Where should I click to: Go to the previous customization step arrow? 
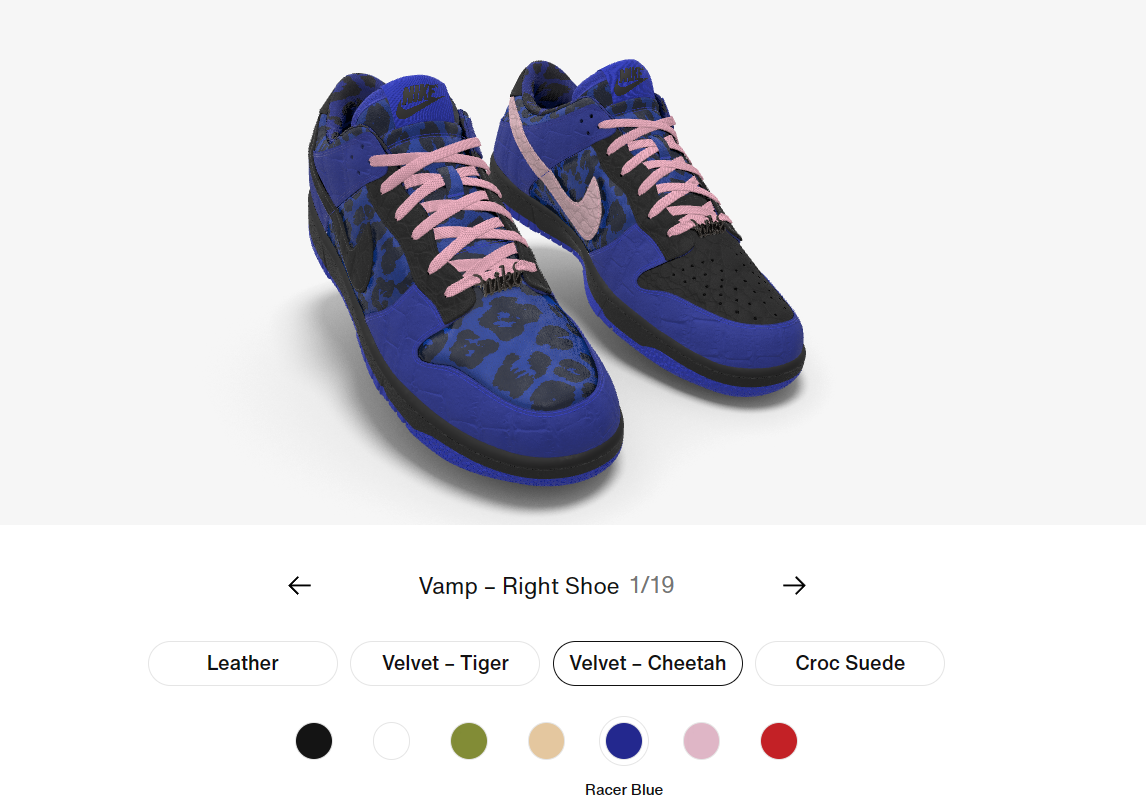point(300,585)
